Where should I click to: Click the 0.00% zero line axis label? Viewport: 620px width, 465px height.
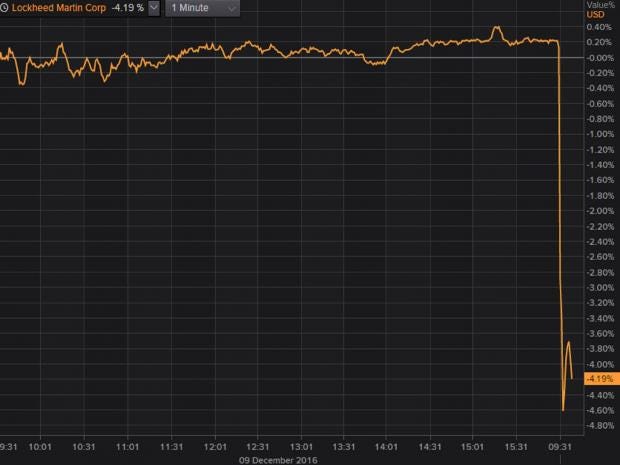(597, 58)
